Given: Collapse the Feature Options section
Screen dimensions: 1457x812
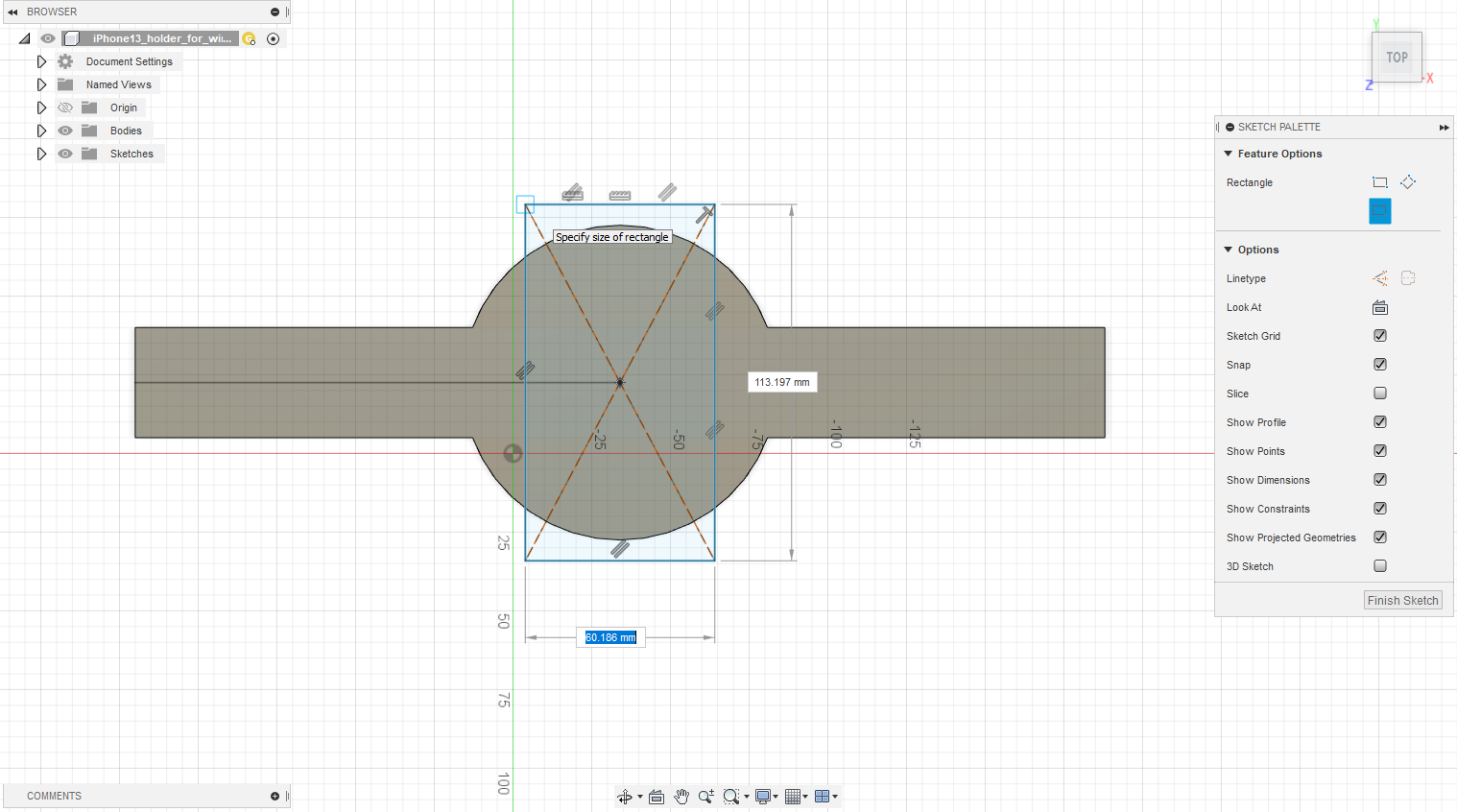Looking at the screenshot, I should [1229, 154].
